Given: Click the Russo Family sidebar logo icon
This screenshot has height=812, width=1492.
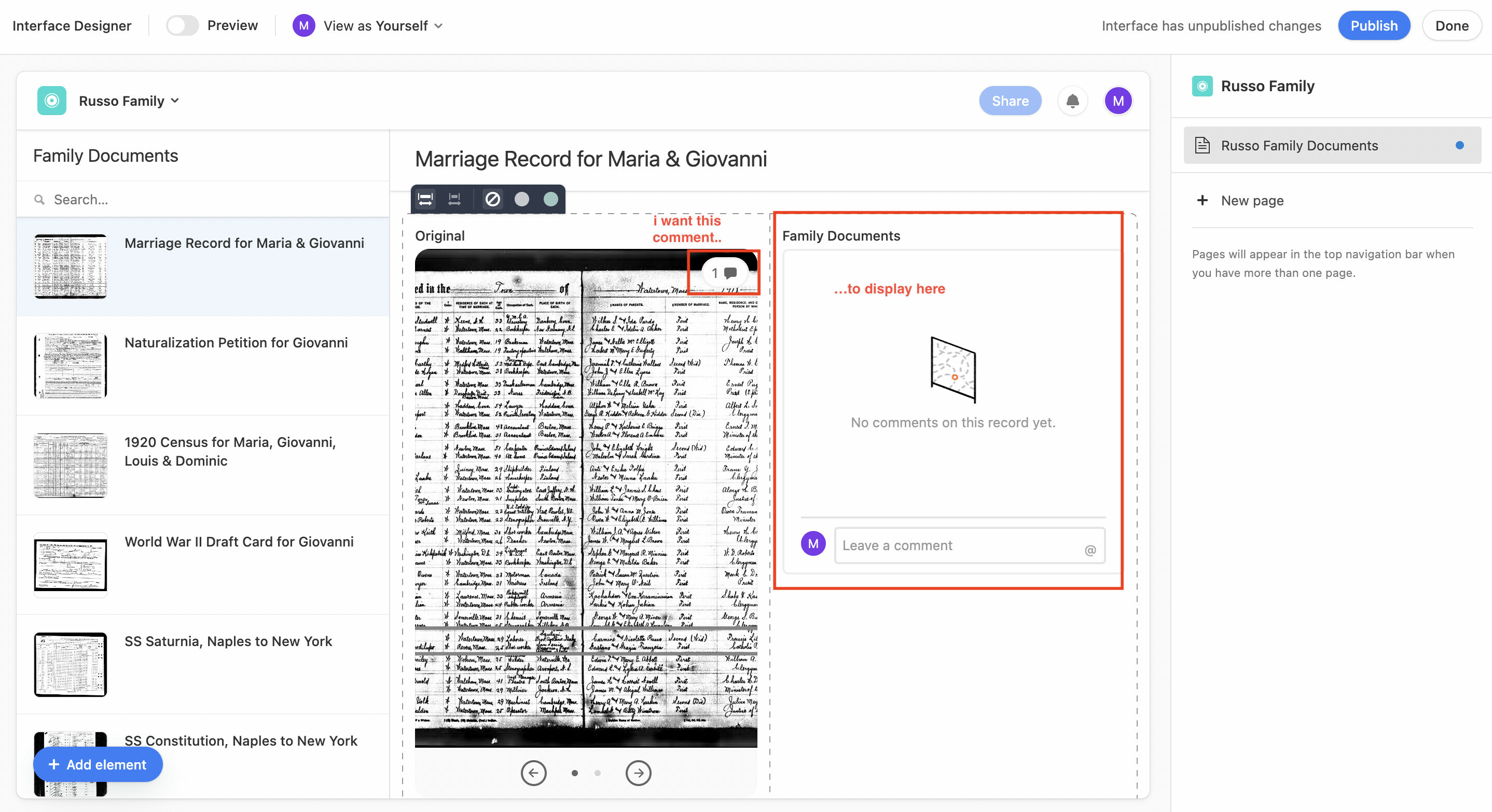Looking at the screenshot, I should click(x=1202, y=86).
